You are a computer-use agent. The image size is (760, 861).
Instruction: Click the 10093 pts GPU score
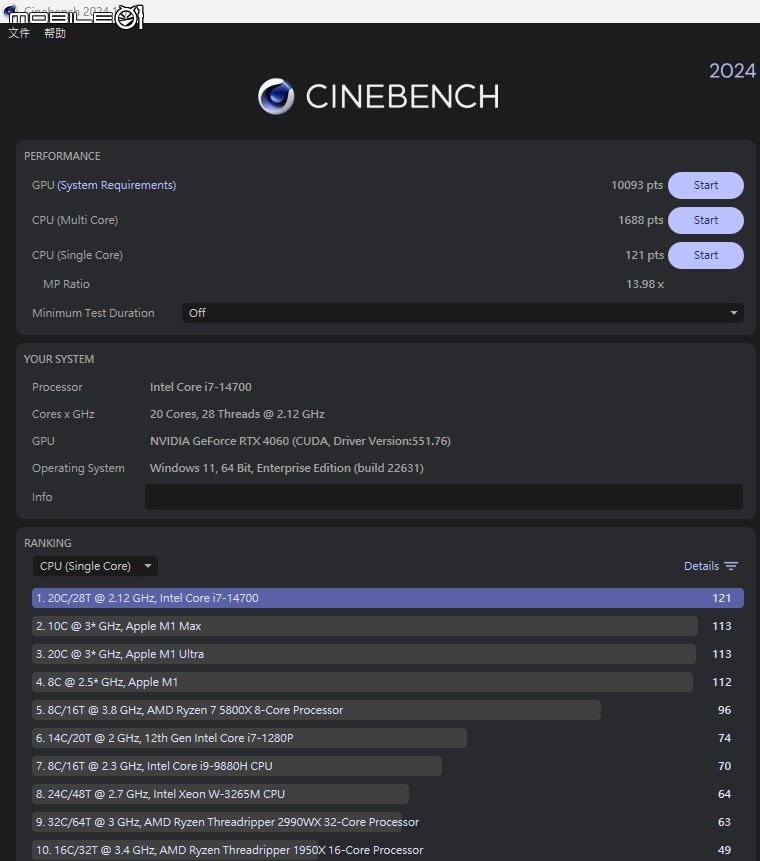tap(637, 185)
